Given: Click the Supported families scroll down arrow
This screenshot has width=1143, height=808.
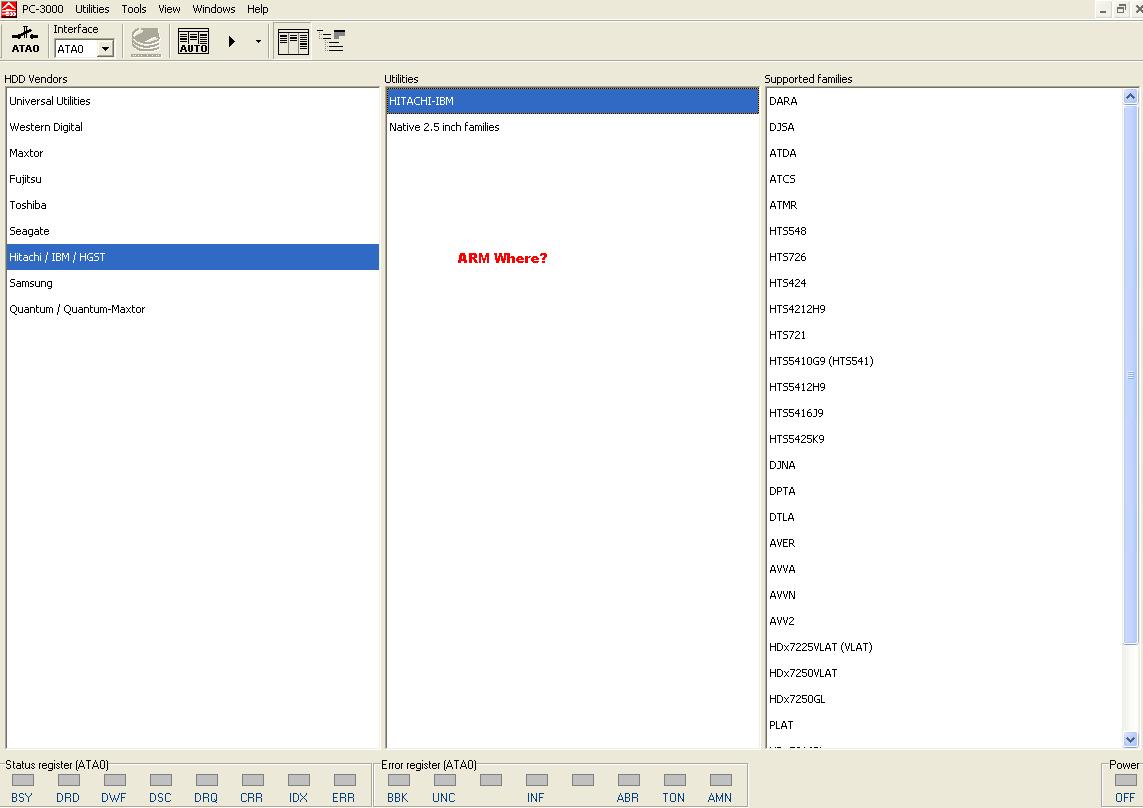Looking at the screenshot, I should pos(1131,739).
